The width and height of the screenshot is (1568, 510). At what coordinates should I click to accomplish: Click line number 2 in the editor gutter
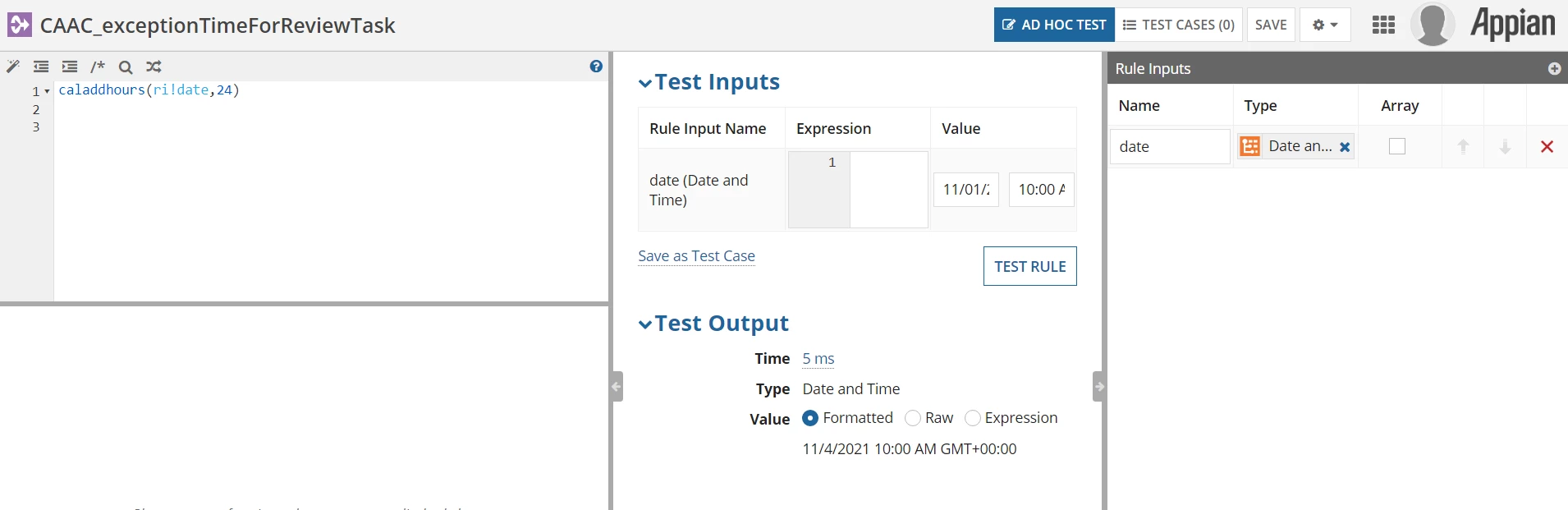(x=36, y=109)
